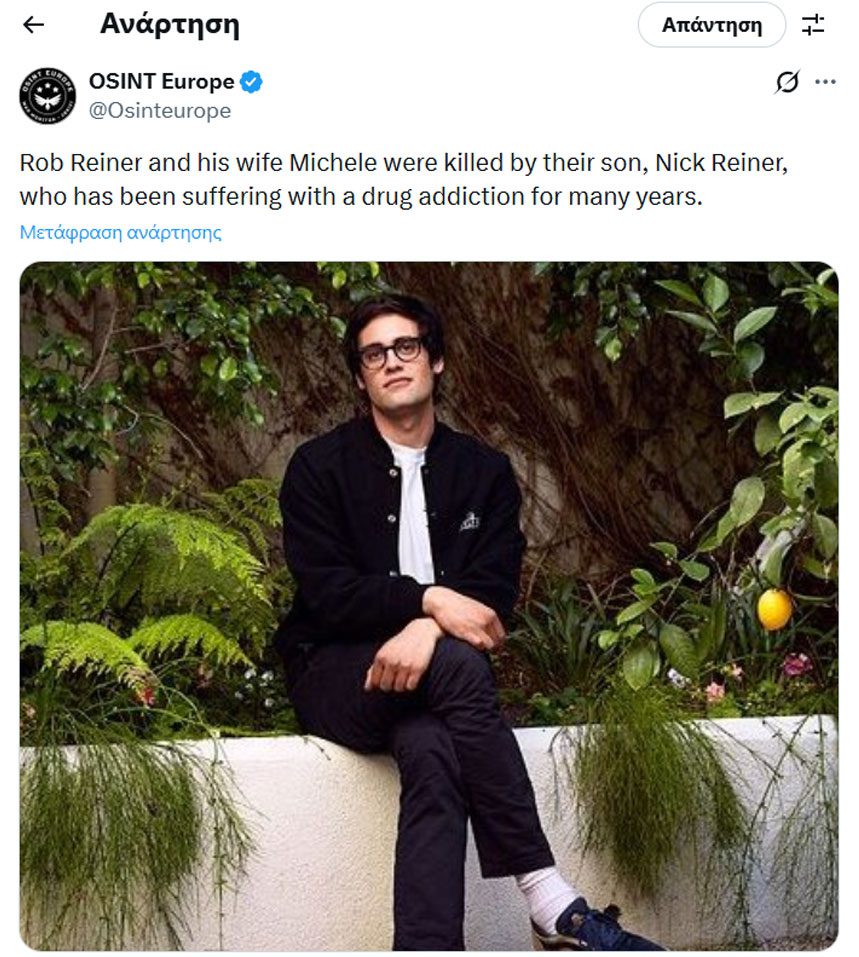The image size is (859, 957).
Task: Click the white logo on the black jacket
Action: coord(470,522)
